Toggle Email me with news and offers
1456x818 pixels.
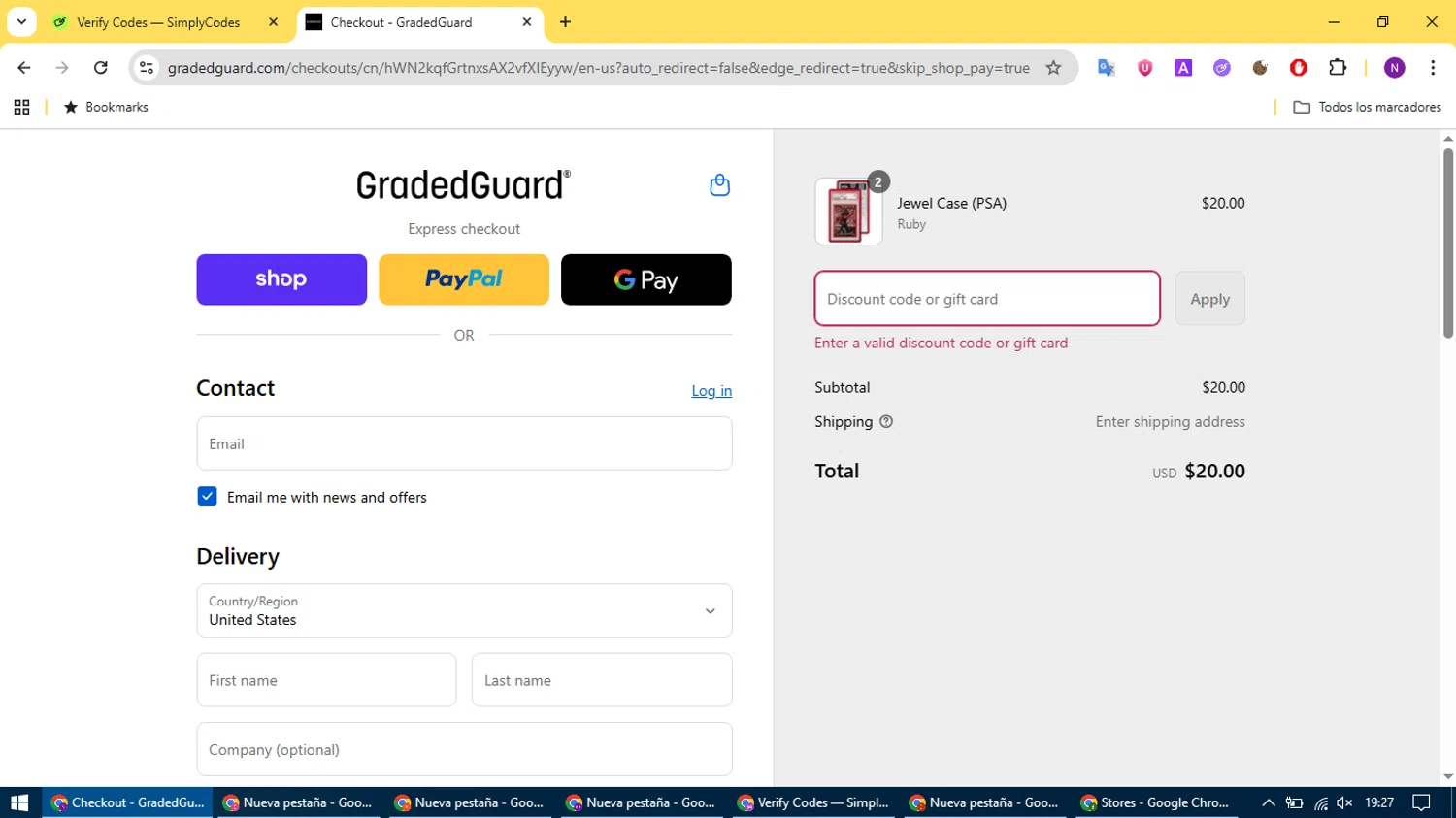point(207,497)
